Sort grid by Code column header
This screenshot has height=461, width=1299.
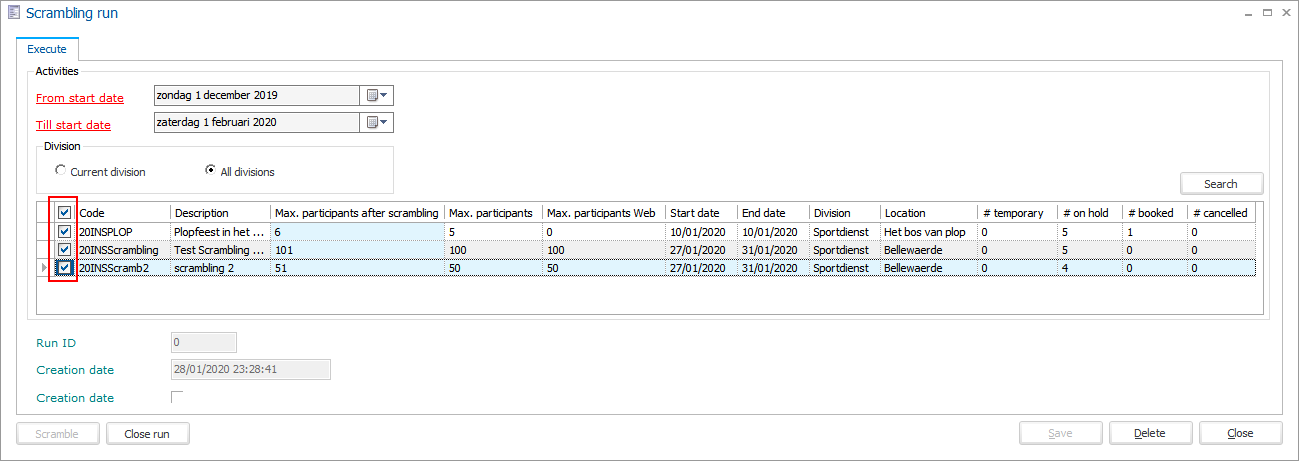tap(120, 213)
